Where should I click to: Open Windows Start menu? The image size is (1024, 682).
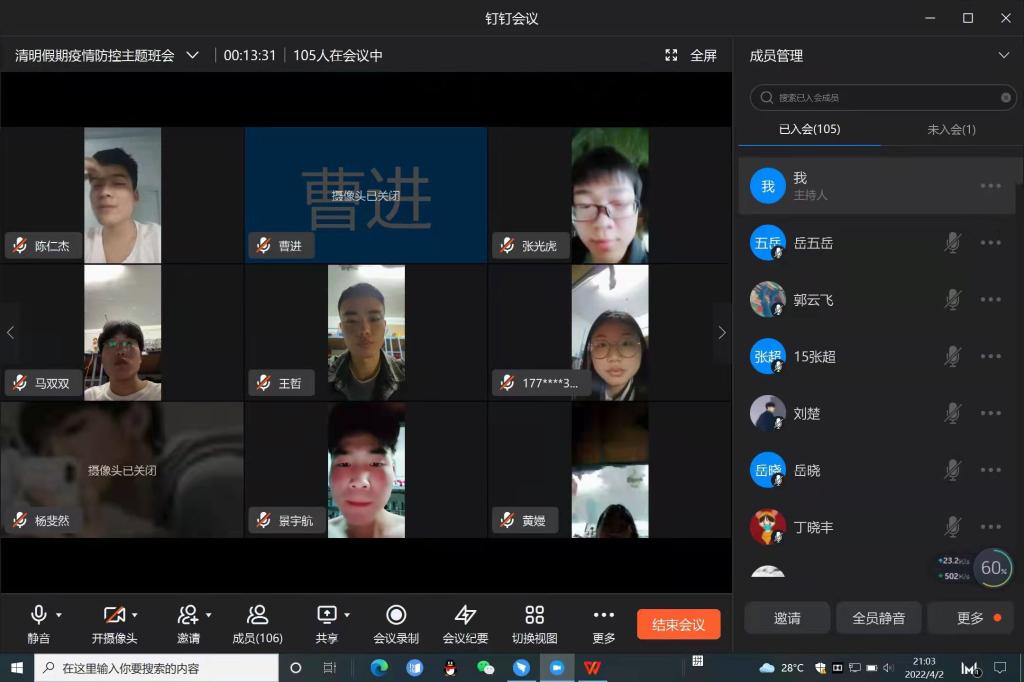[x=17, y=668]
